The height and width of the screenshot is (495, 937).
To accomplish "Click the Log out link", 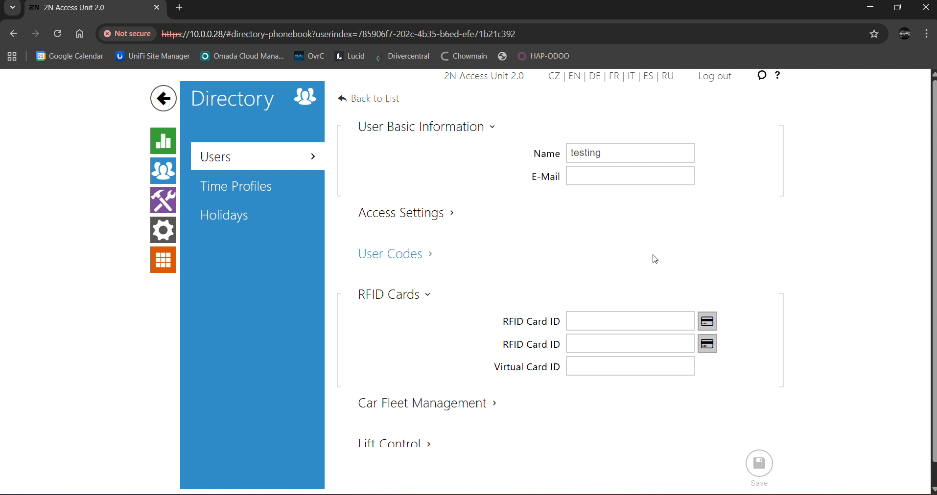I will click(x=714, y=76).
